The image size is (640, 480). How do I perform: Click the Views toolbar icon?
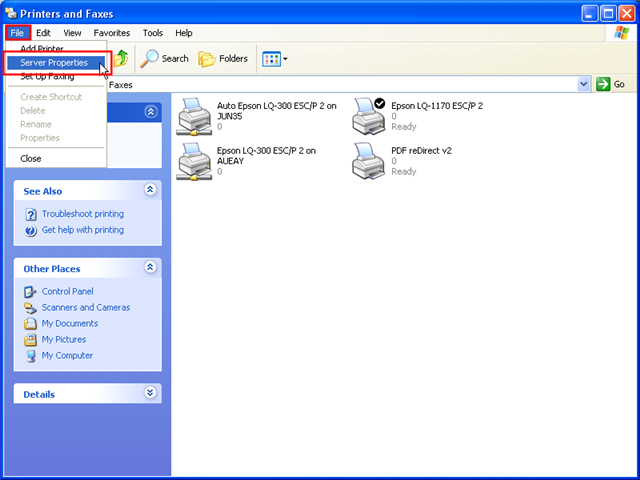(x=272, y=59)
